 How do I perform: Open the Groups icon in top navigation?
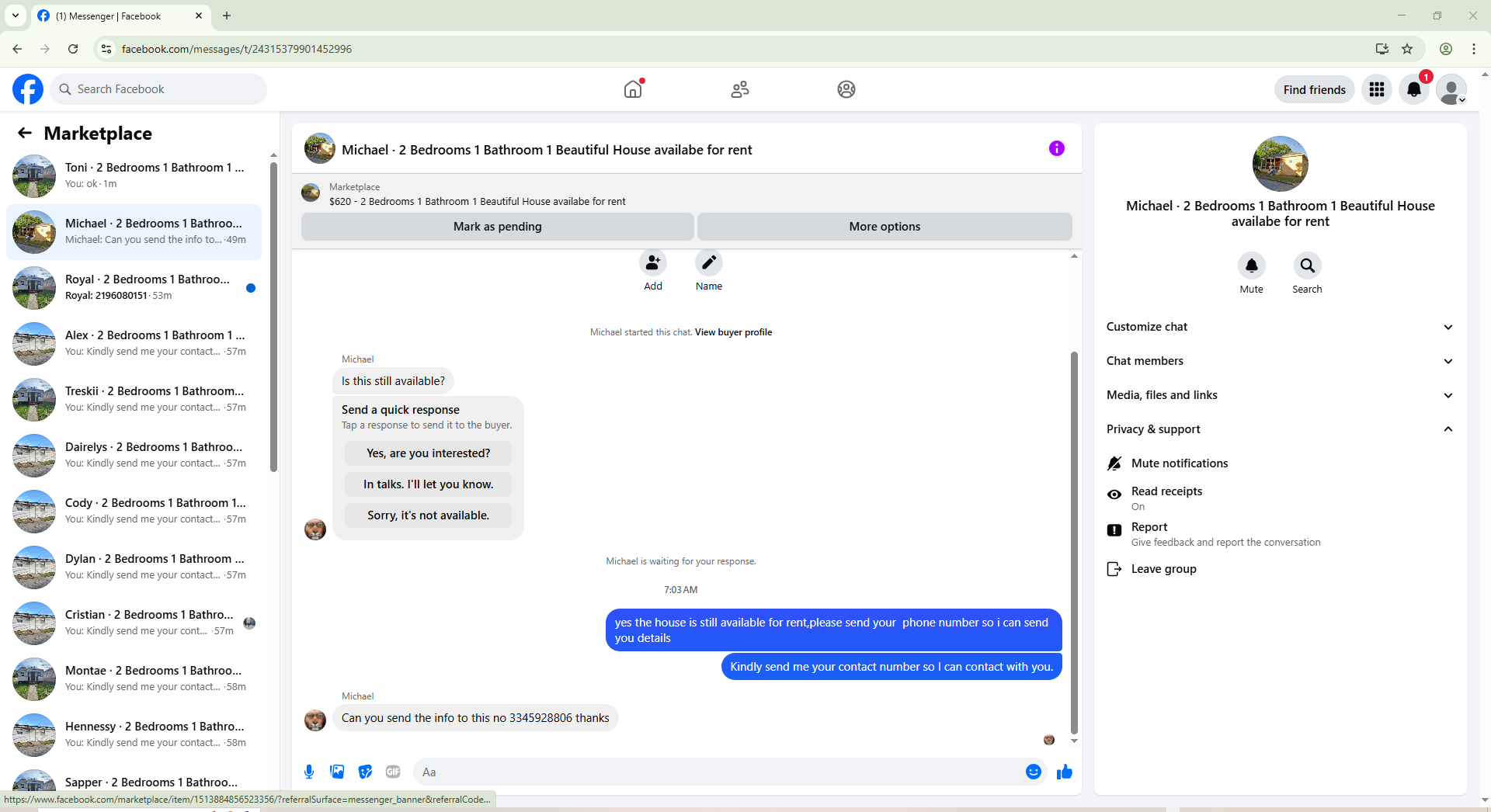[x=846, y=89]
